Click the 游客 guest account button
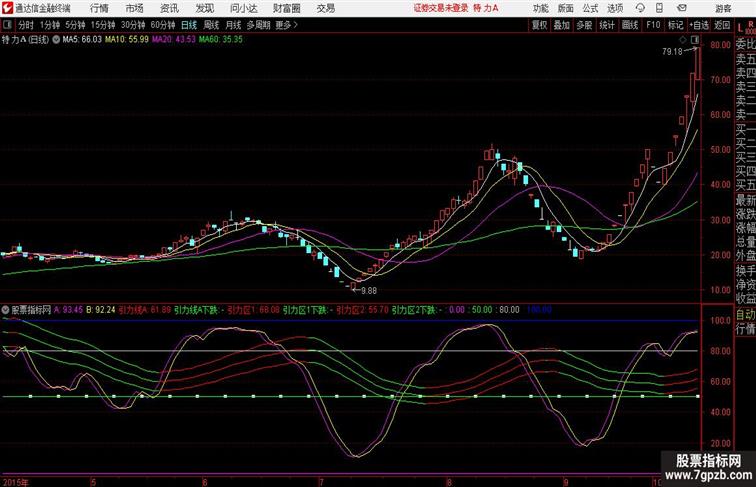The width and height of the screenshot is (756, 487). click(723, 8)
